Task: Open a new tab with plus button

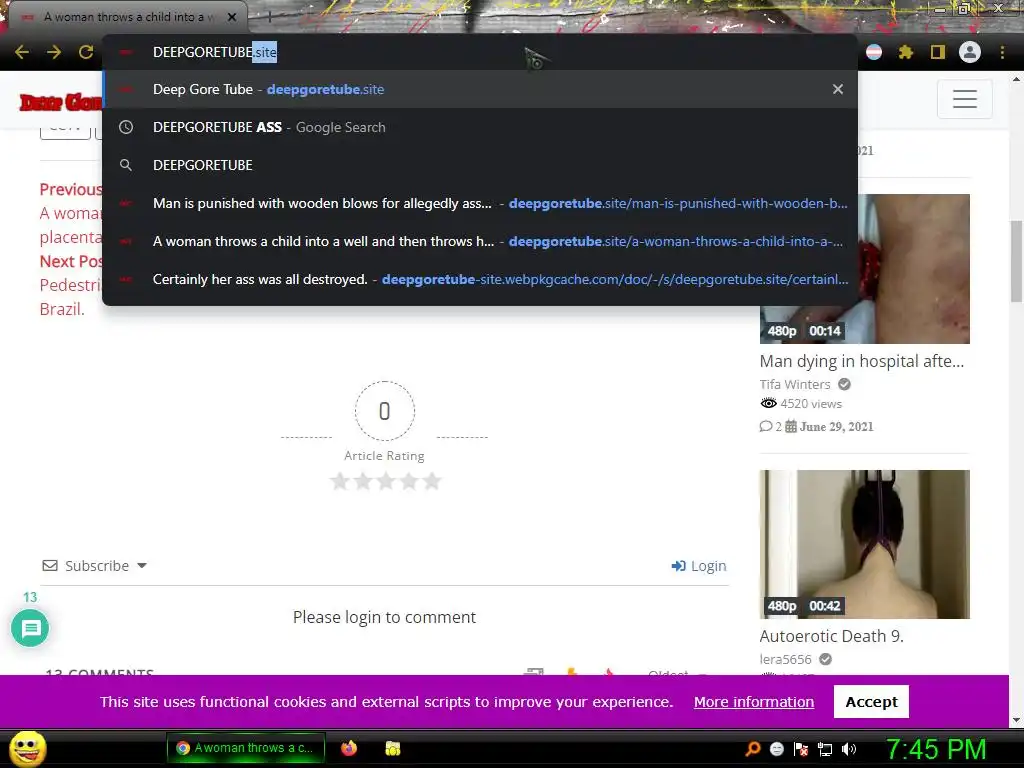Action: tap(269, 18)
